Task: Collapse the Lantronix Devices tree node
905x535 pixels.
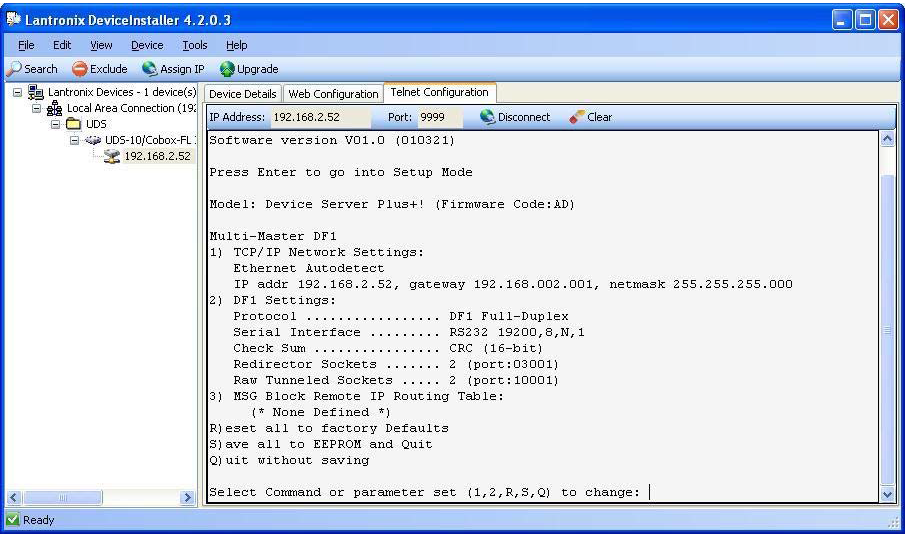Action: coord(17,92)
